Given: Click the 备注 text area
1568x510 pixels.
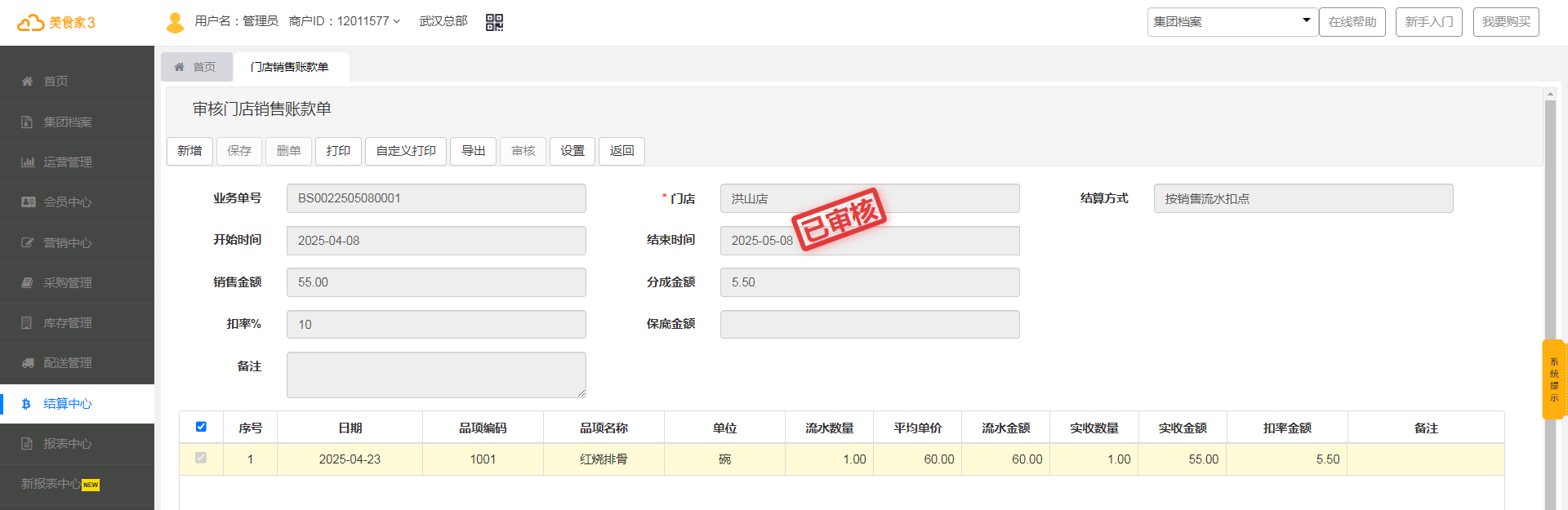Looking at the screenshot, I should (436, 375).
